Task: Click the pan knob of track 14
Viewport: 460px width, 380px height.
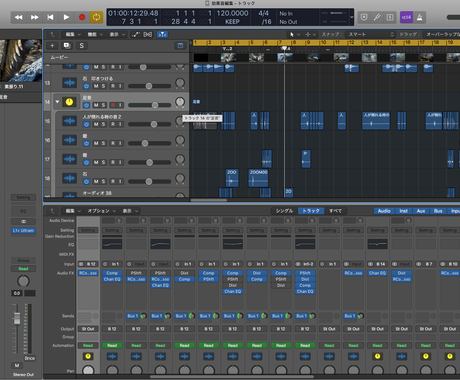Action: [x=180, y=102]
